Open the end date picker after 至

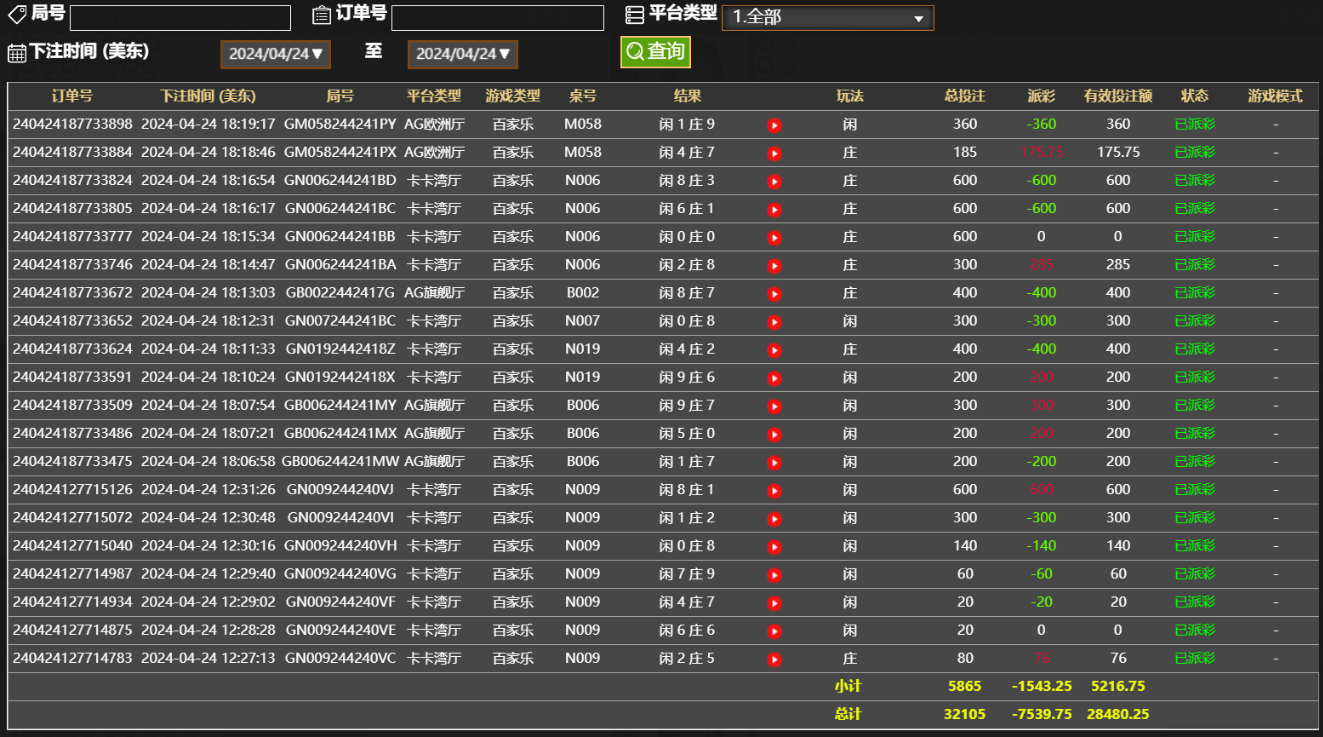point(463,54)
